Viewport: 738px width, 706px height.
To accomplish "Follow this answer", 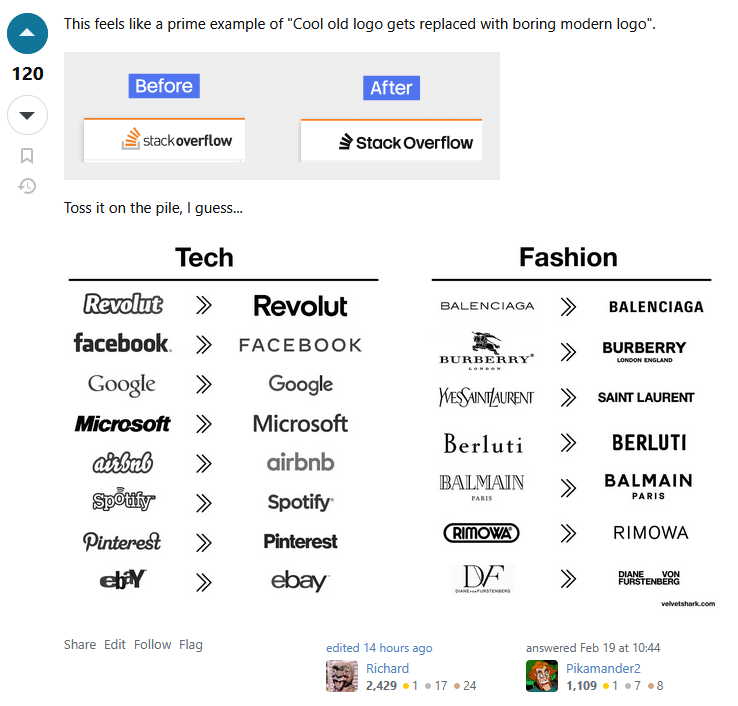I will click(x=153, y=645).
